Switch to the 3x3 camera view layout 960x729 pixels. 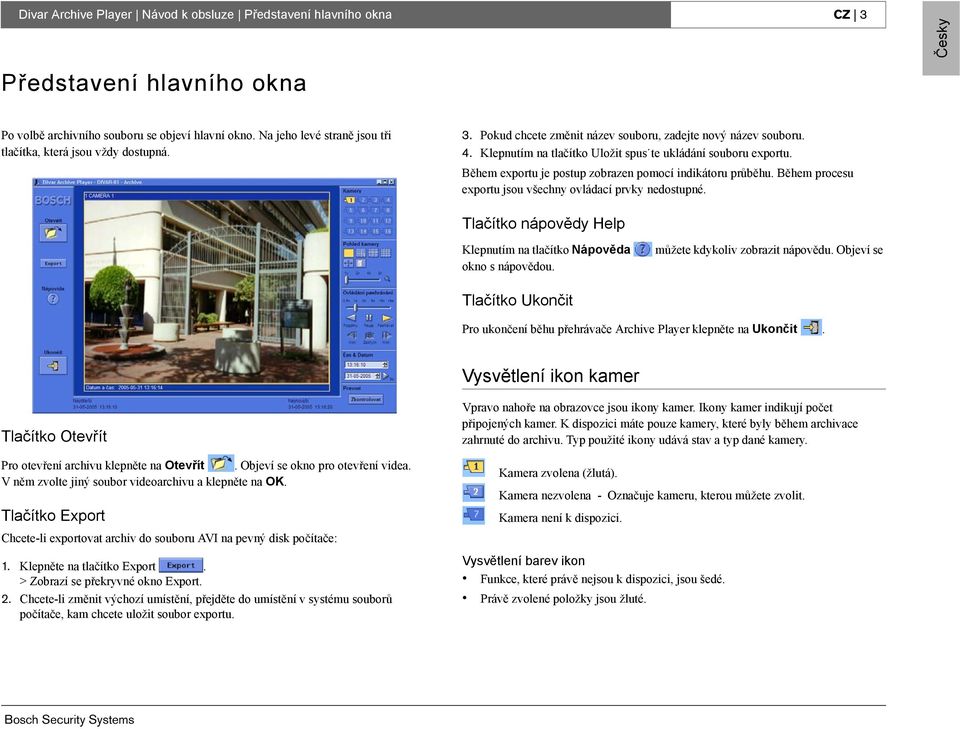373,253
